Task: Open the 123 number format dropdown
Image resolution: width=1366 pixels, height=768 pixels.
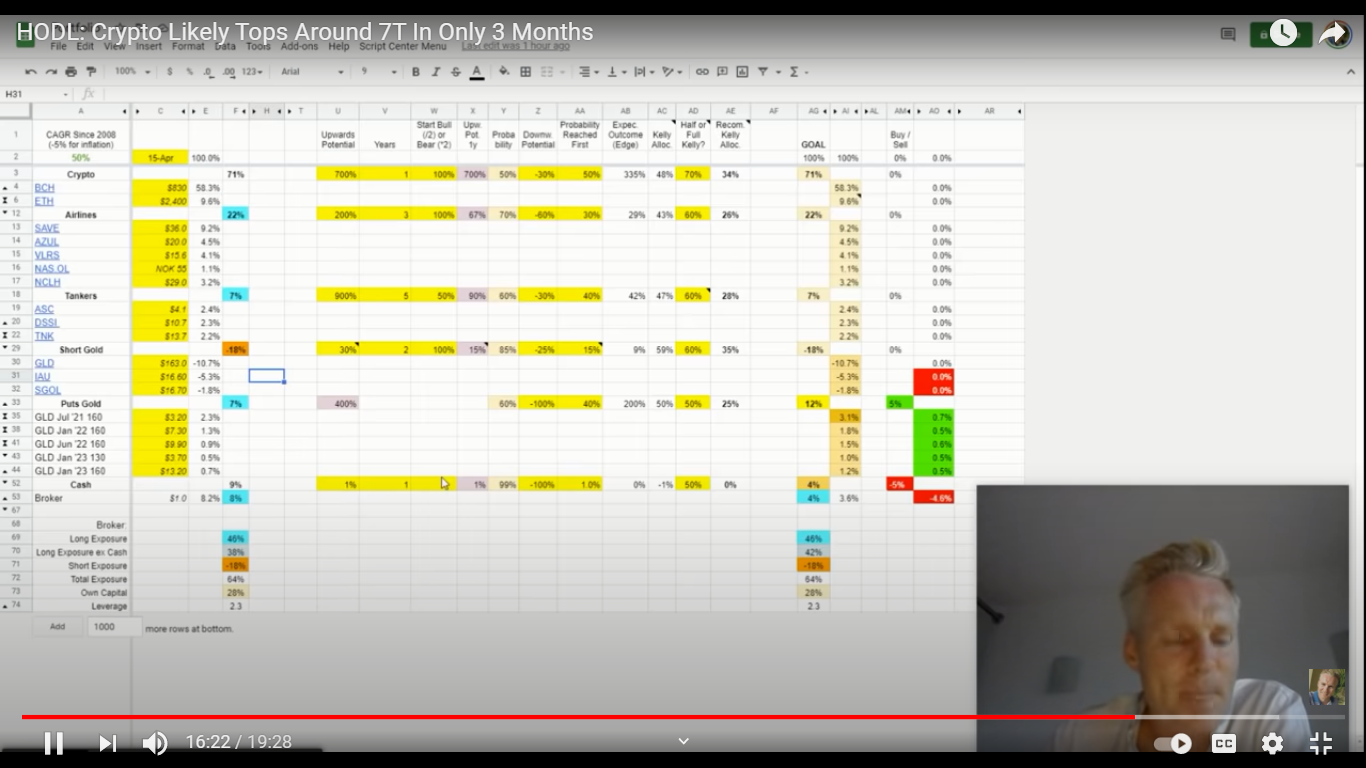Action: [x=253, y=72]
